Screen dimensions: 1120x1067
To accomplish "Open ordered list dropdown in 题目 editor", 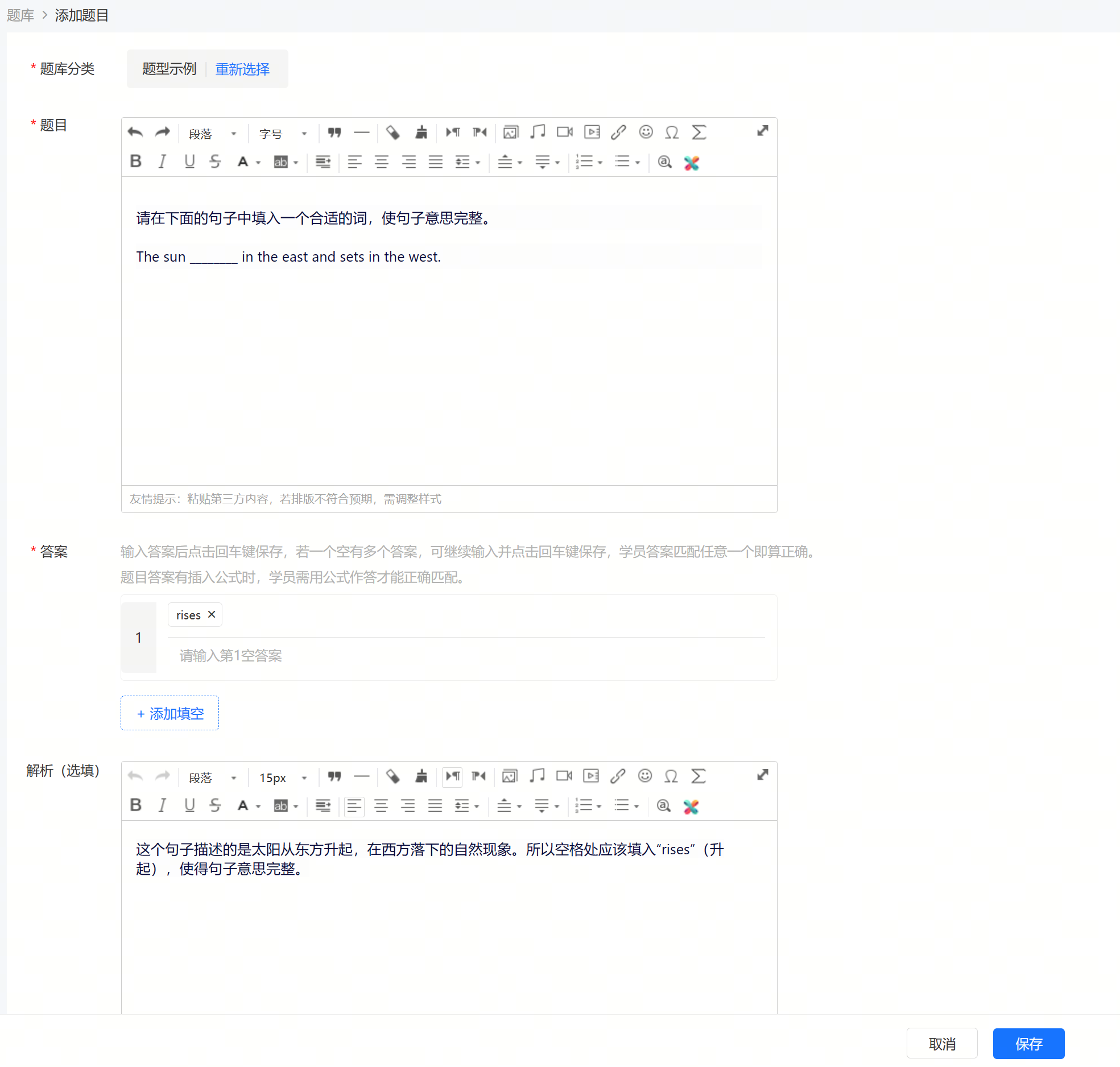I will pos(600,163).
